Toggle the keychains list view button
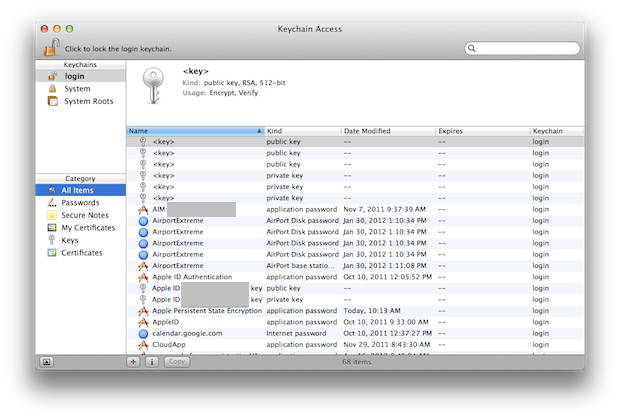This screenshot has width=620, height=419. tap(47, 362)
